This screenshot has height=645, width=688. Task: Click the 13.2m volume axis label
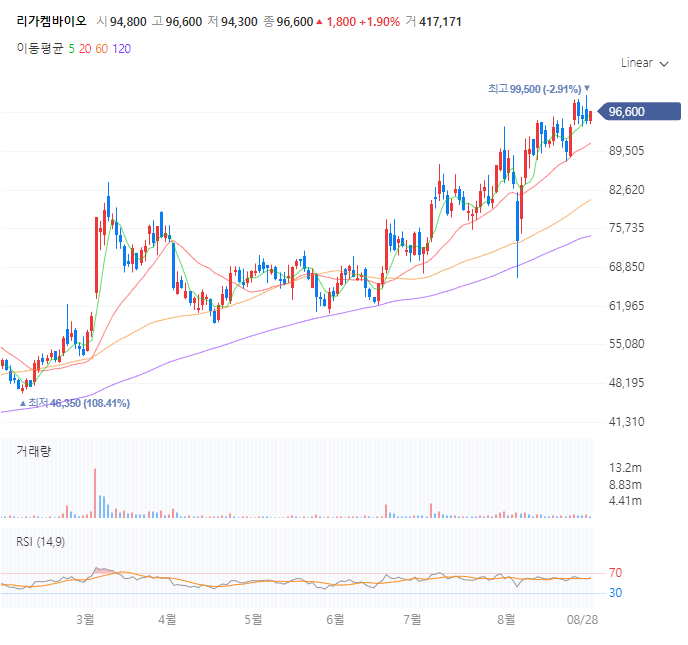625,468
